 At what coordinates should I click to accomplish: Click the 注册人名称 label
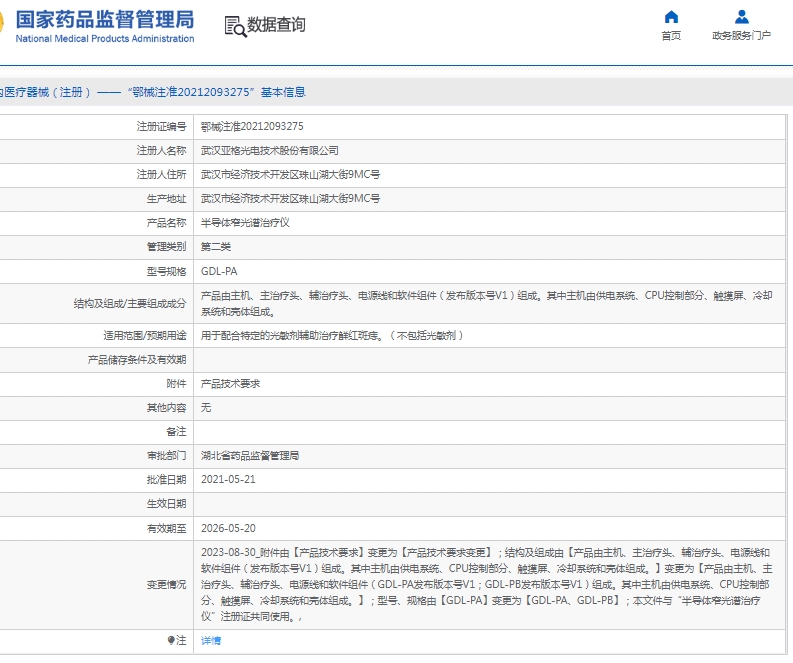tap(161, 151)
